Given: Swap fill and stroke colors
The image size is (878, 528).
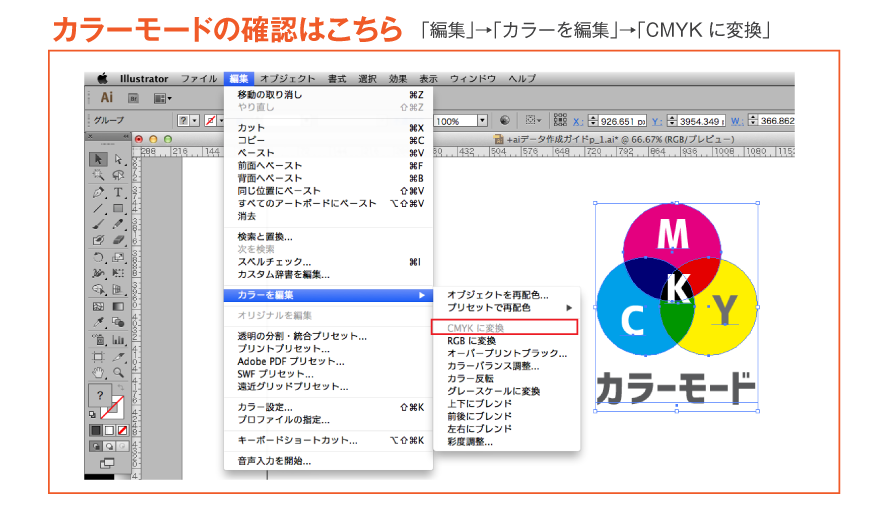Looking at the screenshot, I should 120,387.
